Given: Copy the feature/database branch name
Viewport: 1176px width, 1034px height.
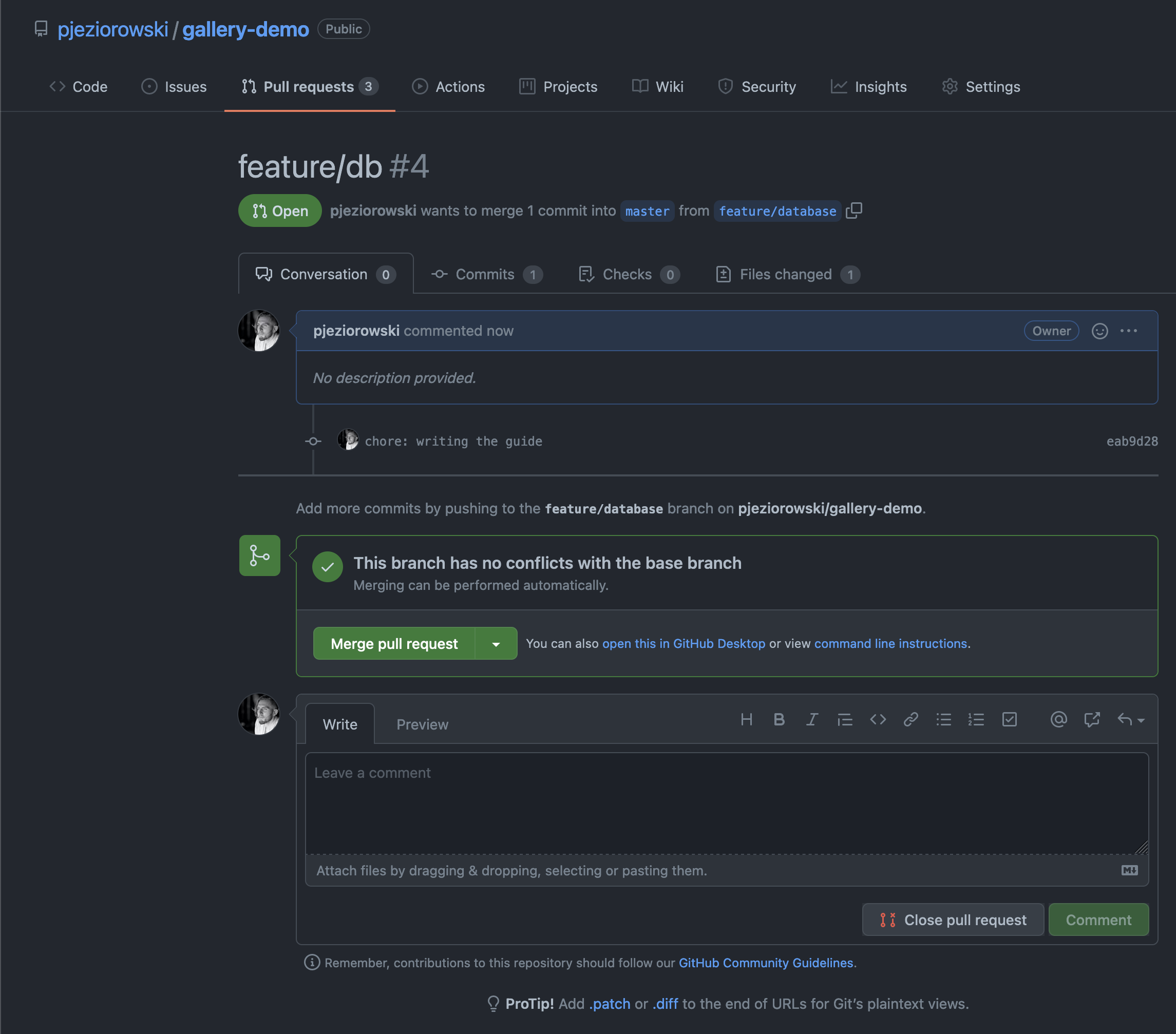Looking at the screenshot, I should pos(854,210).
